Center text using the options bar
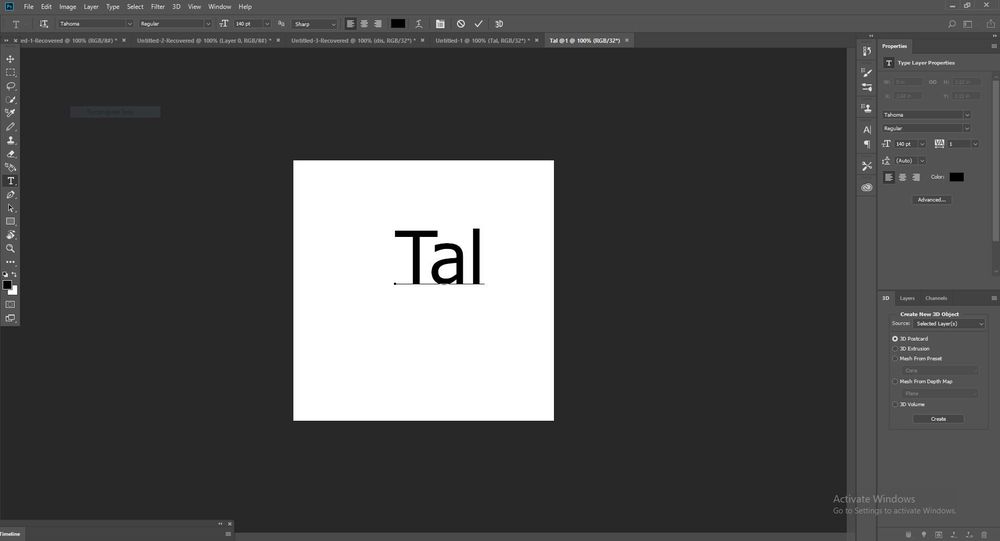 [x=364, y=23]
